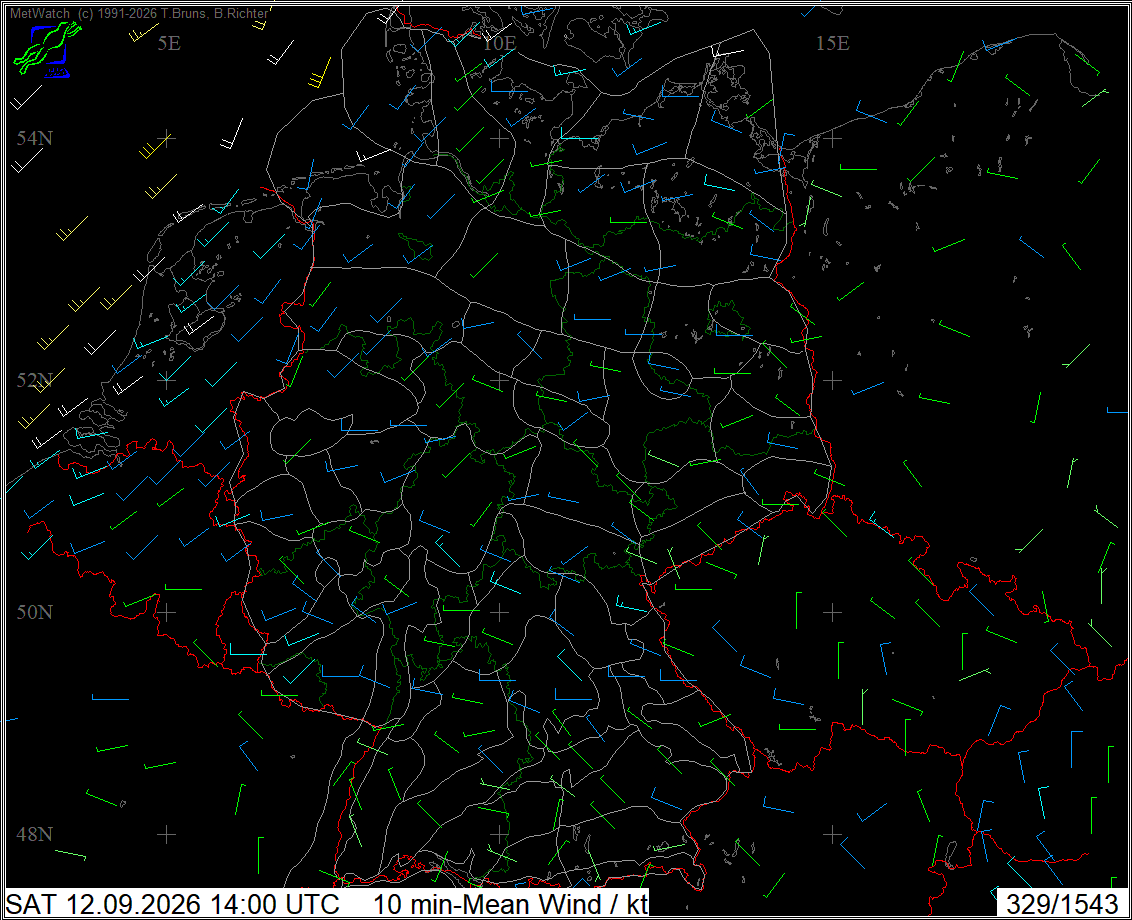Click the grid cross at 52N 15E
The width and height of the screenshot is (1132, 920).
tap(832, 380)
